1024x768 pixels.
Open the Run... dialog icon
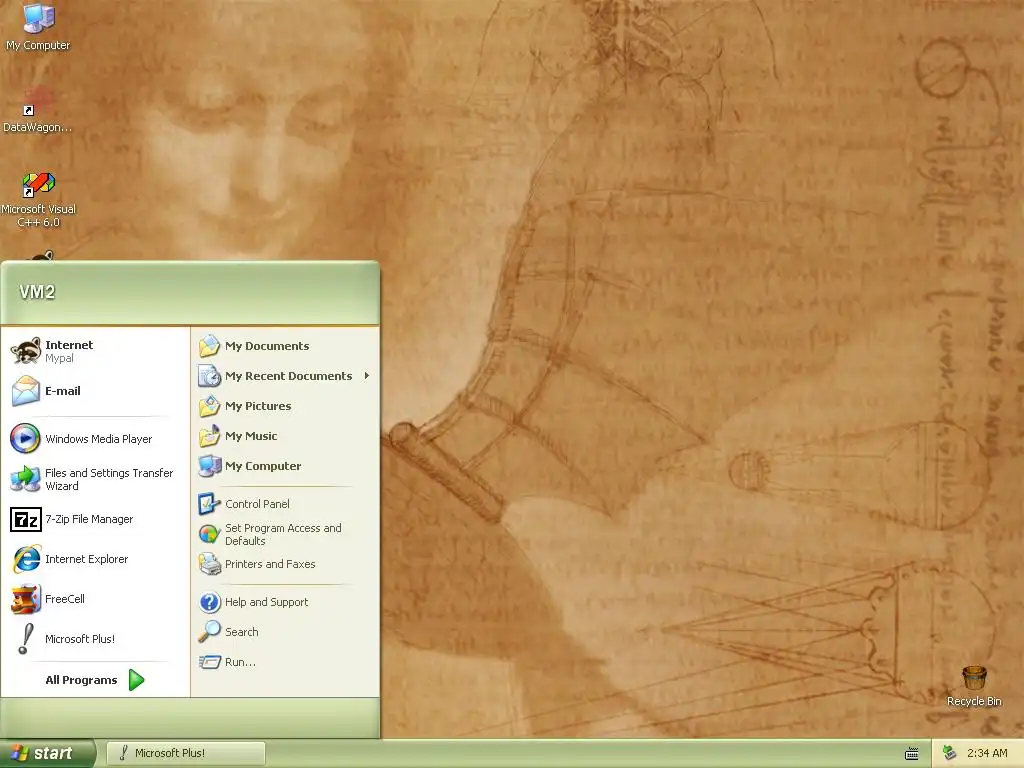click(210, 662)
